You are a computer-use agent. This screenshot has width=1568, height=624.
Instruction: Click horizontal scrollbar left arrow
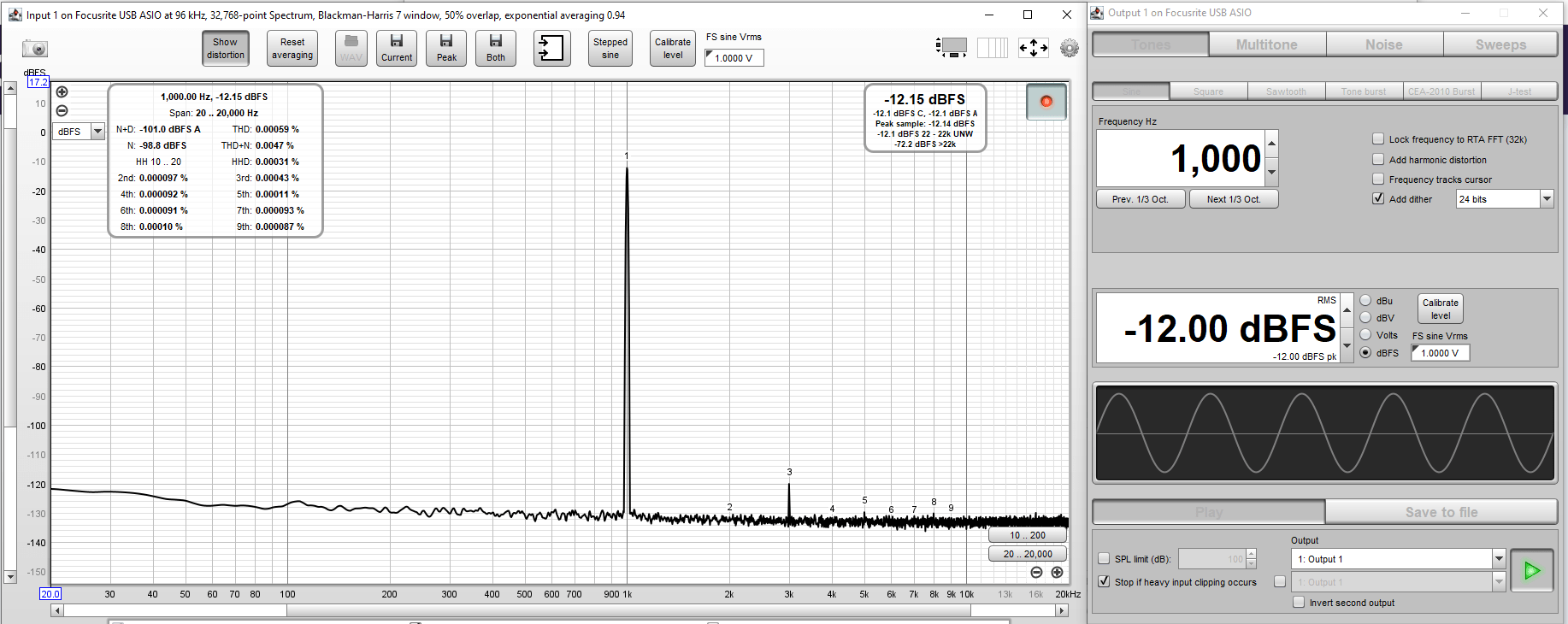[57, 610]
